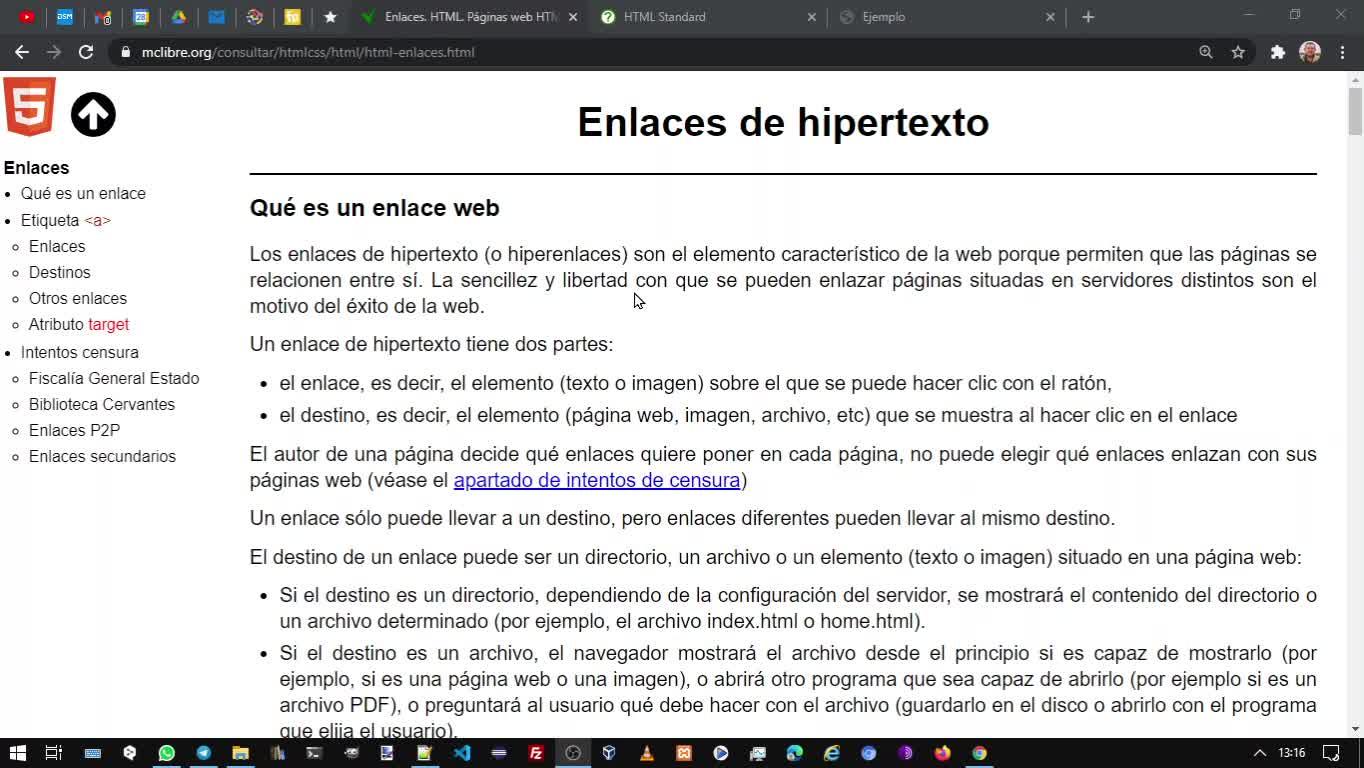Open Task View on the taskbar

pyautogui.click(x=54, y=753)
